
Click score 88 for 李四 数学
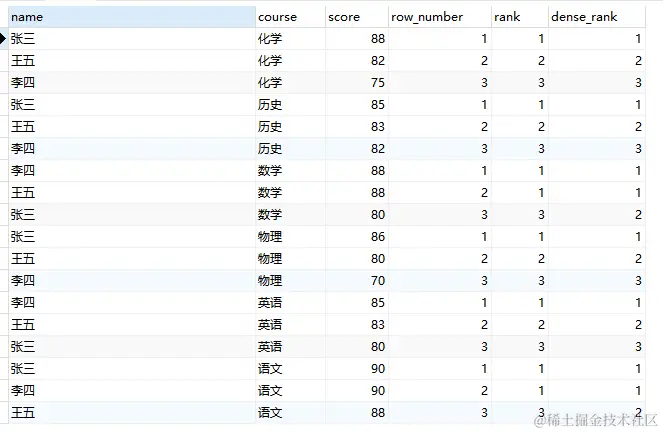[356, 171]
